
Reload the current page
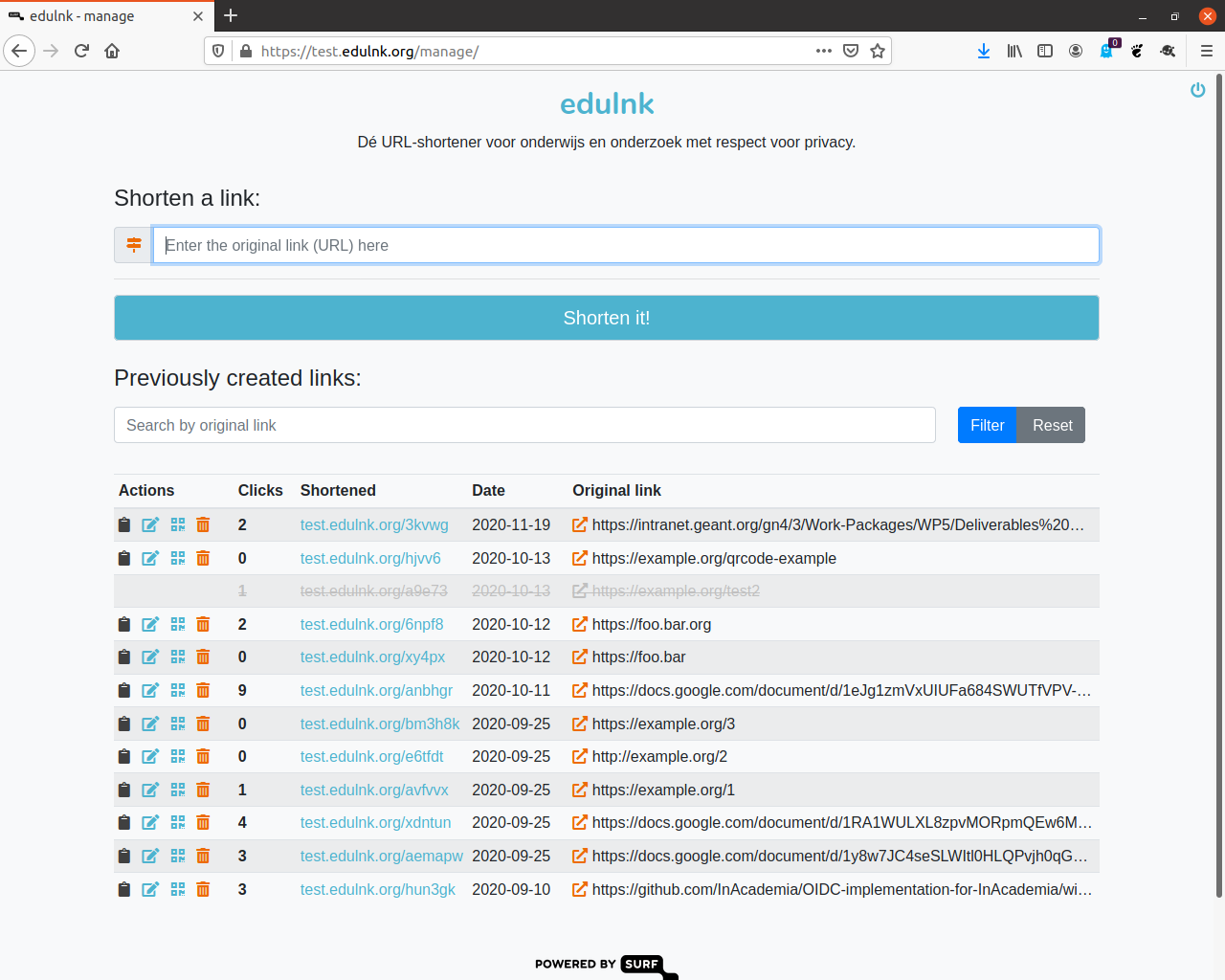click(81, 51)
